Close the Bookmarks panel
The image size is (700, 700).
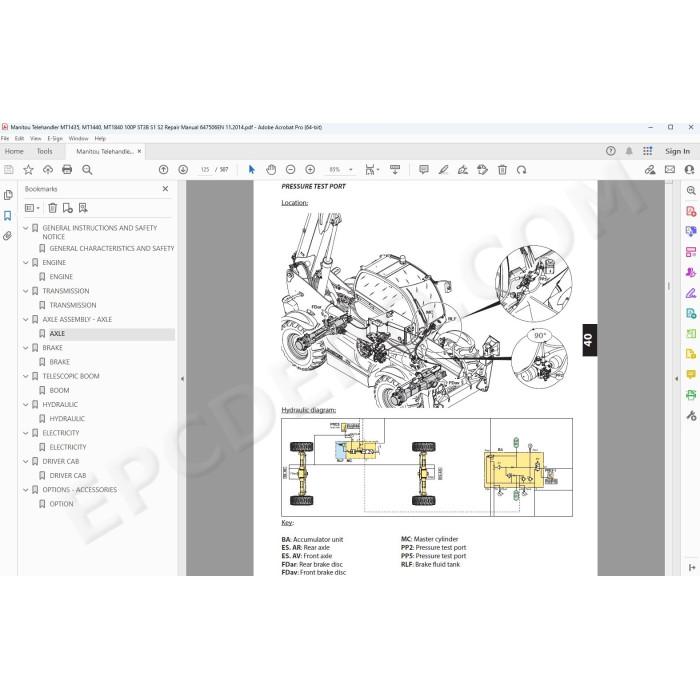(x=165, y=189)
